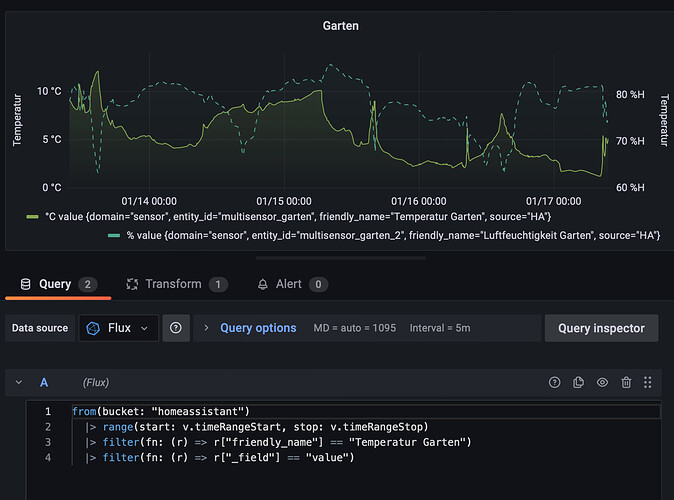Click the range line in the code editor
The image size is (674, 500).
pyautogui.click(x=256, y=427)
